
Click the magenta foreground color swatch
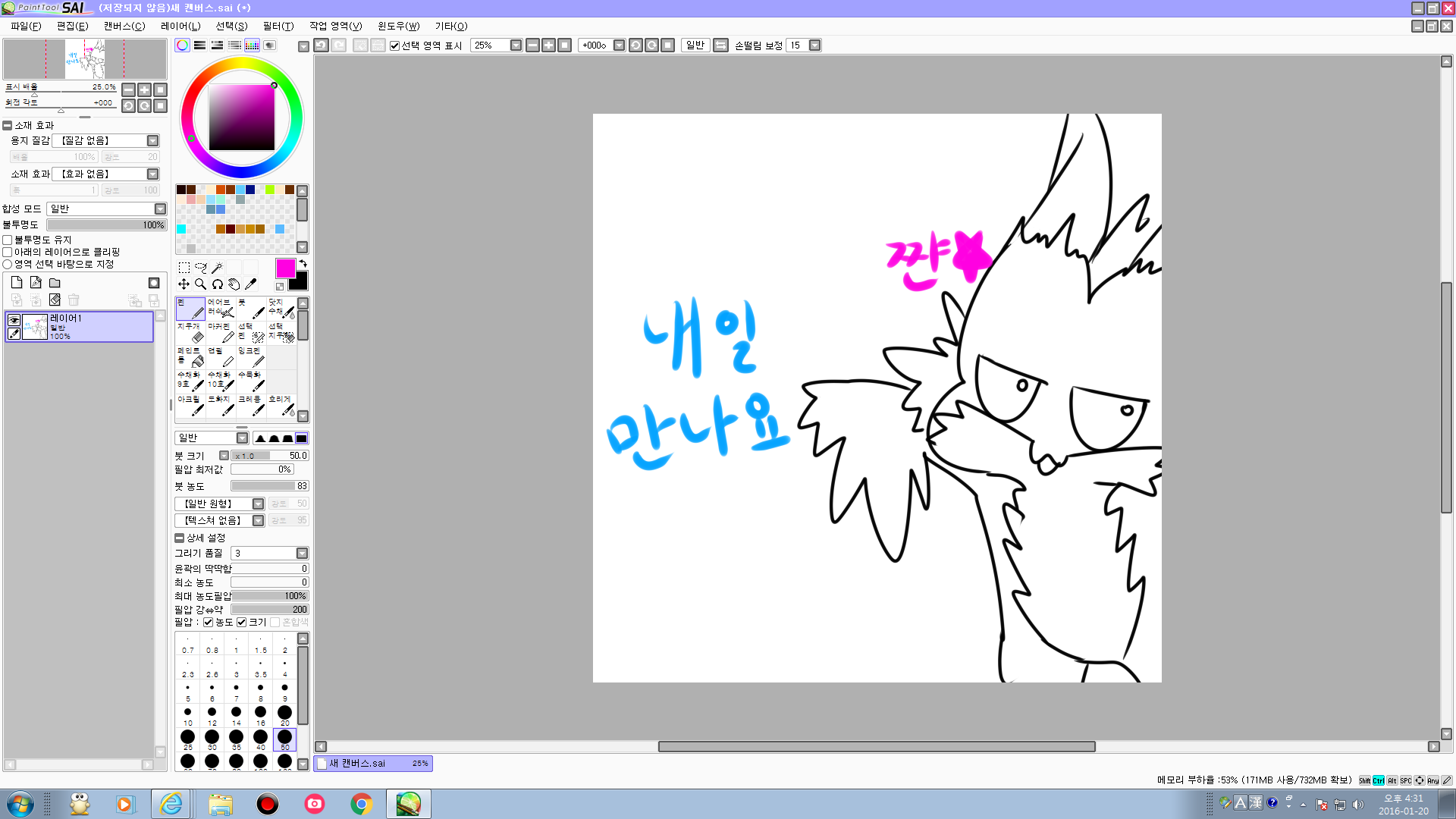point(285,268)
